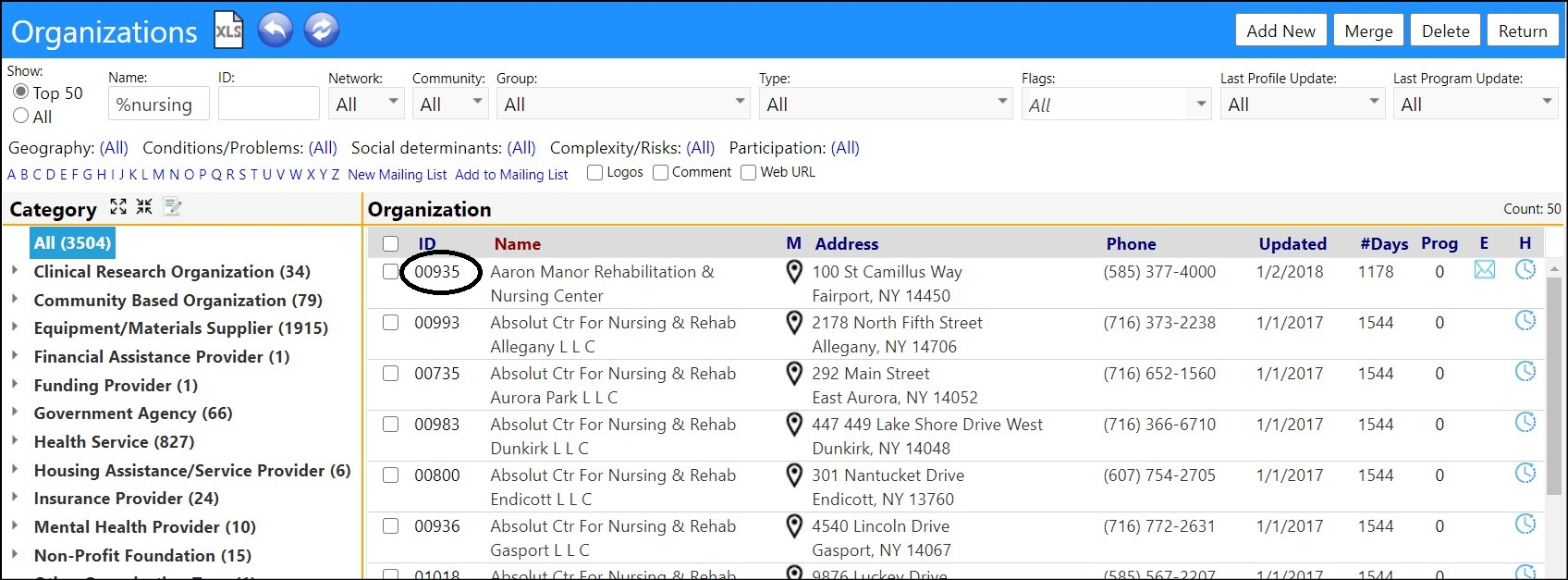
Task: Open the Last Program Update dropdown
Action: point(1475,104)
